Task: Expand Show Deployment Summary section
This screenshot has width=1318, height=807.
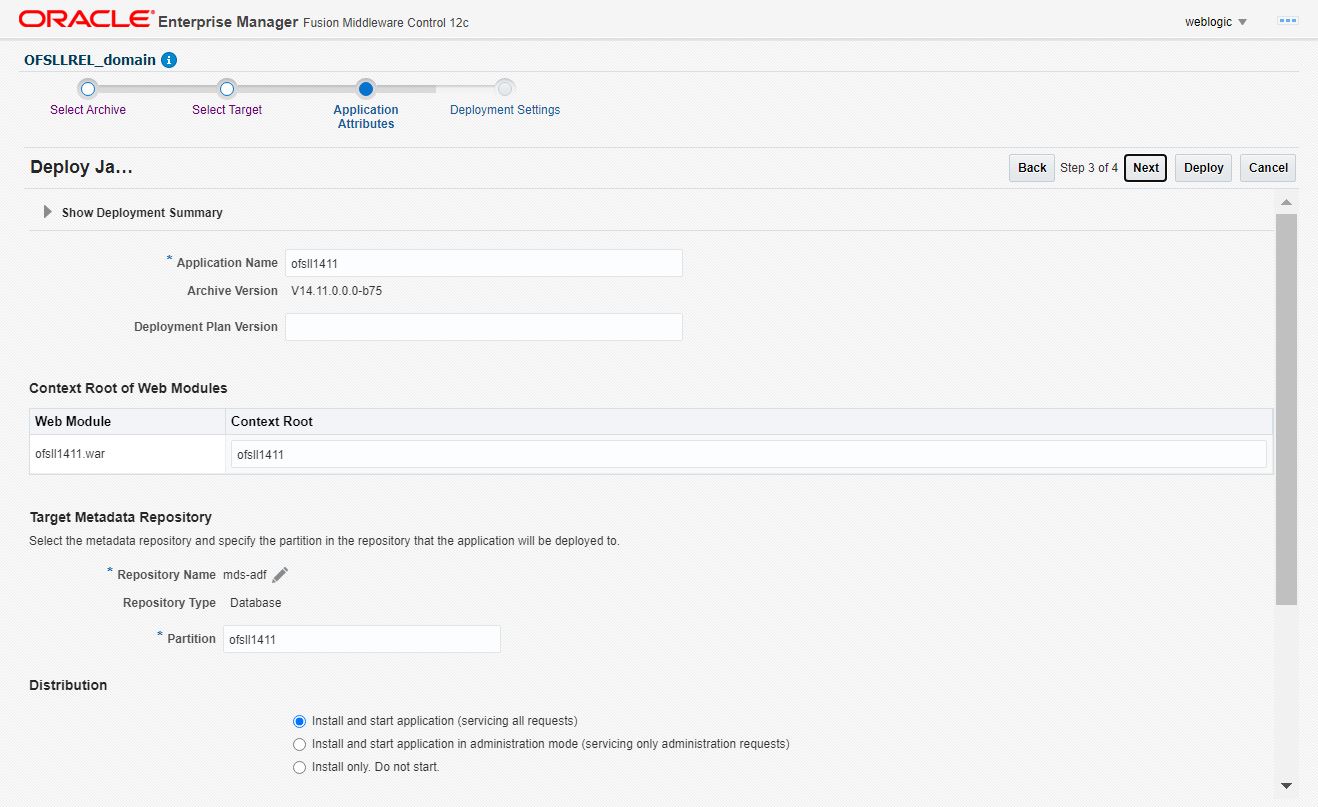Action: pyautogui.click(x=47, y=212)
